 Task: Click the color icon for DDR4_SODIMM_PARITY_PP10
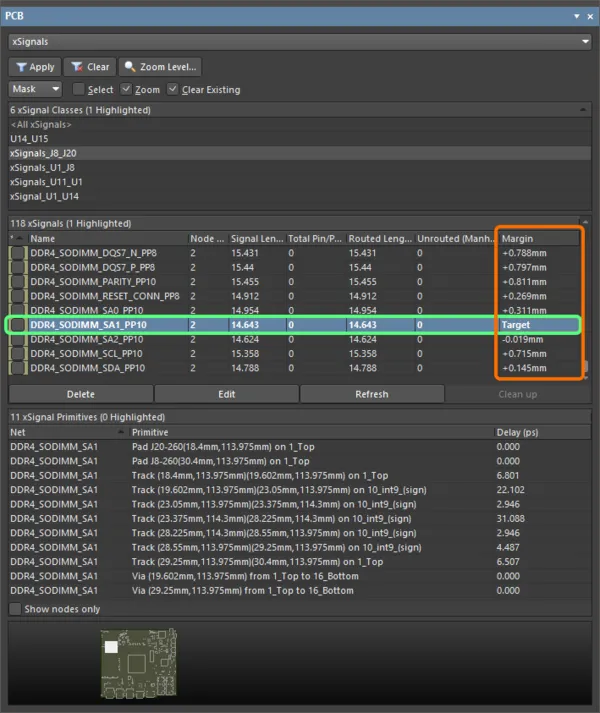pyautogui.click(x=17, y=283)
